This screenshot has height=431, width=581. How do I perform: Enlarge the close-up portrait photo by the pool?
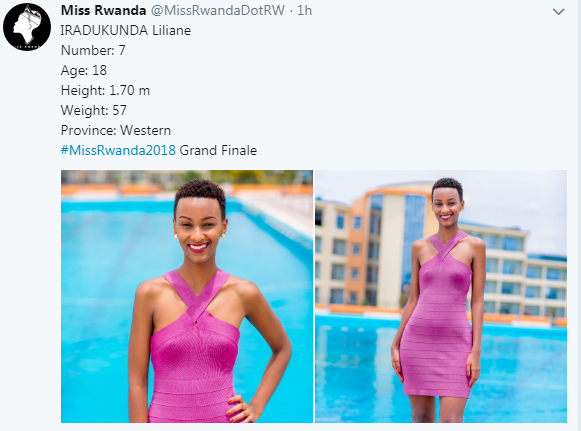coord(187,296)
